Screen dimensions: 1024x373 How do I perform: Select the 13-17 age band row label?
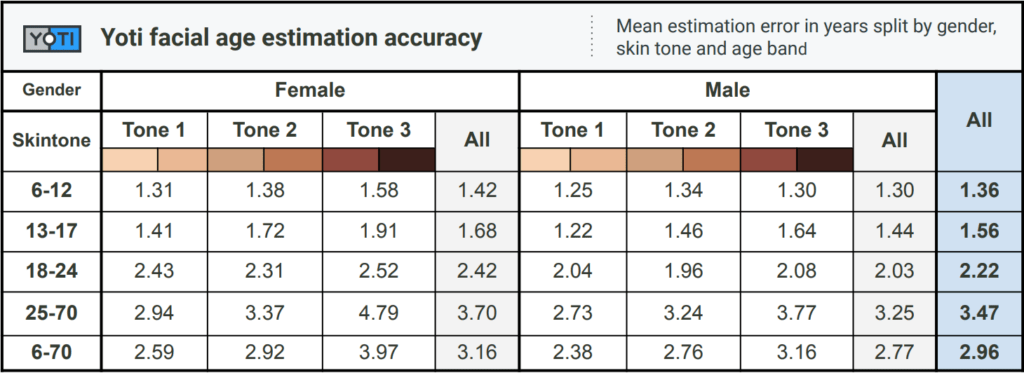[x=52, y=231]
